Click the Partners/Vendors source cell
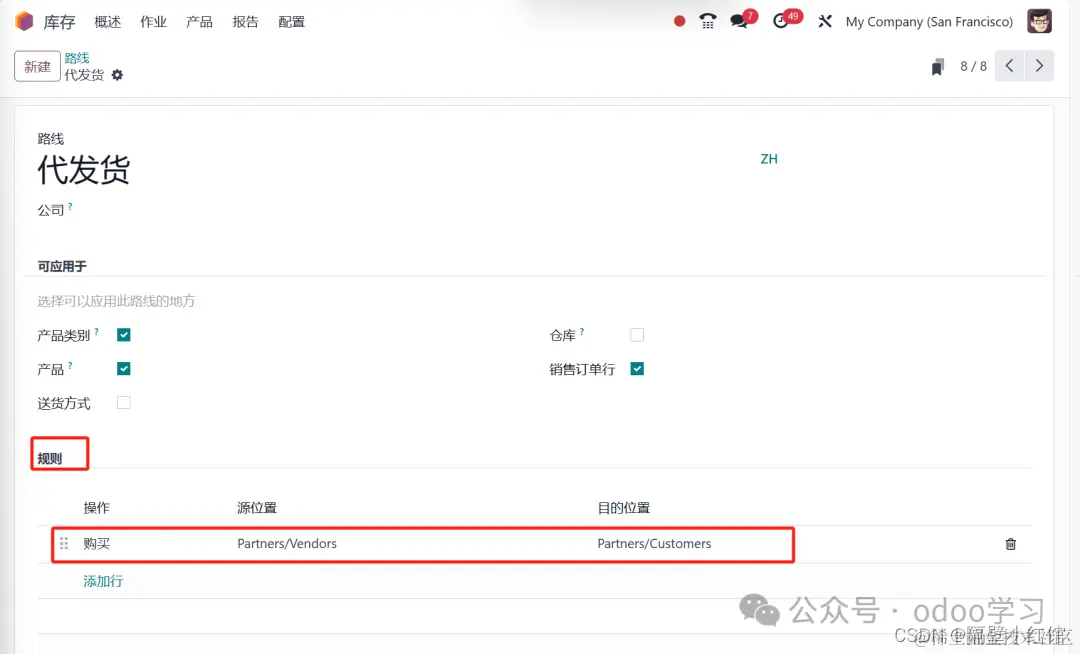The width and height of the screenshot is (1080, 654). click(x=287, y=544)
